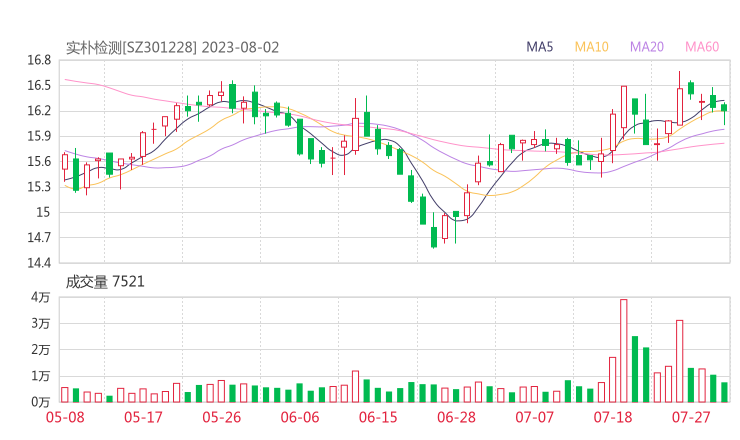Click the 06-06 date label

coord(300,417)
